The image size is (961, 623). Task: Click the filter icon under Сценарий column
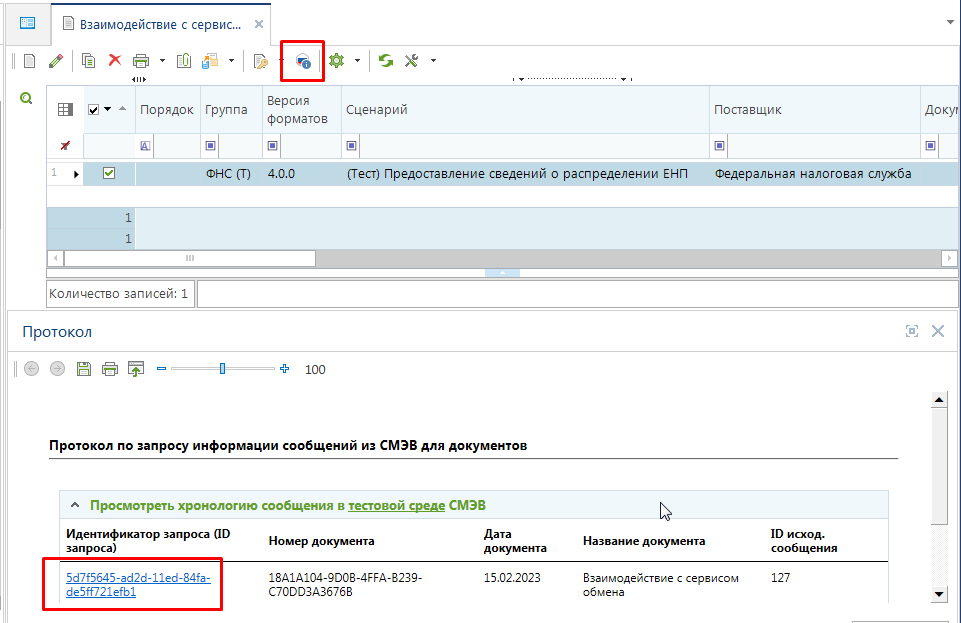[x=351, y=146]
